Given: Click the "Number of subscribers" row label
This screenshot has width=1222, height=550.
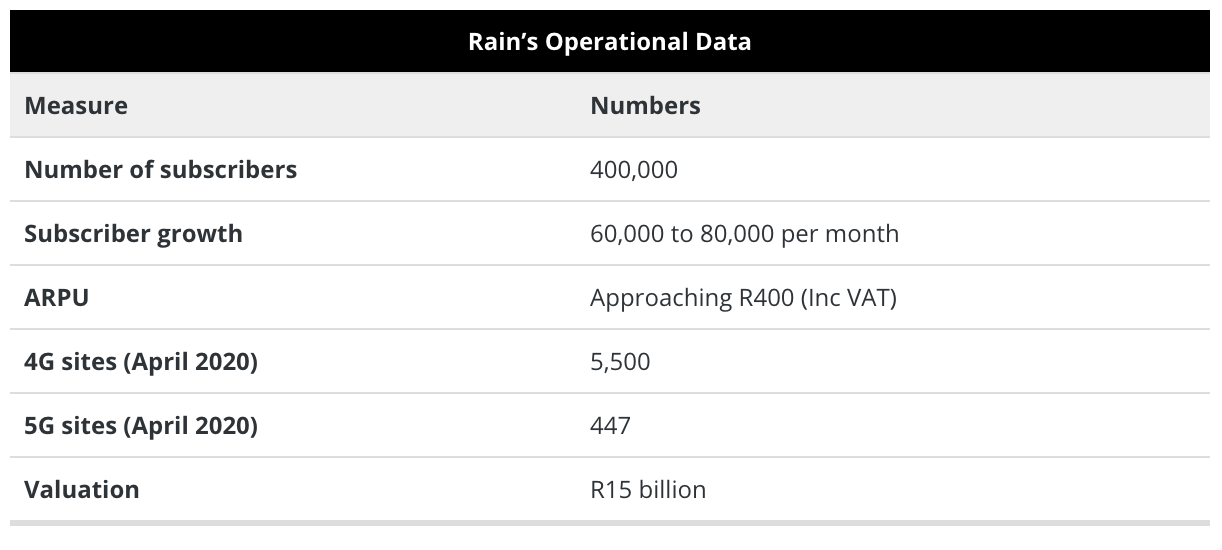Looking at the screenshot, I should (160, 169).
